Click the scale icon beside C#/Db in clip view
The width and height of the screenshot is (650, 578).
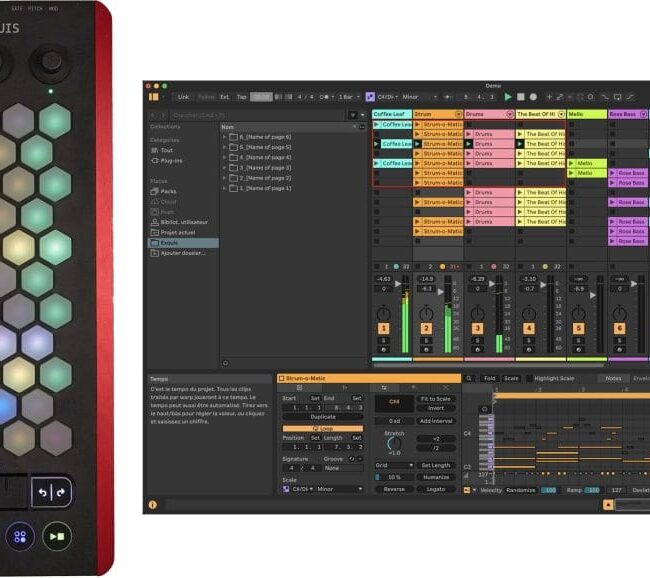pyautogui.click(x=286, y=489)
